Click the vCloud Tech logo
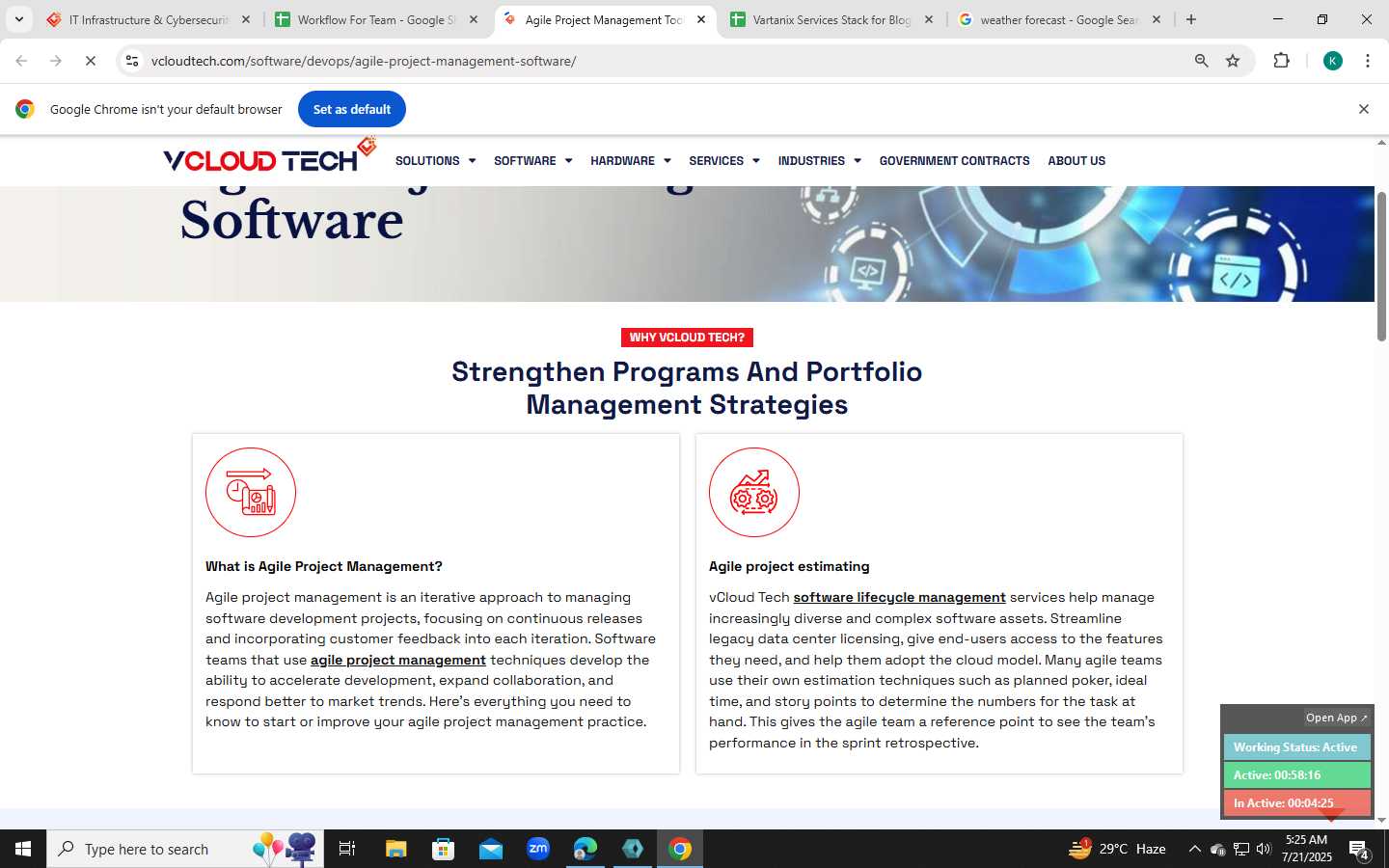 [x=269, y=156]
